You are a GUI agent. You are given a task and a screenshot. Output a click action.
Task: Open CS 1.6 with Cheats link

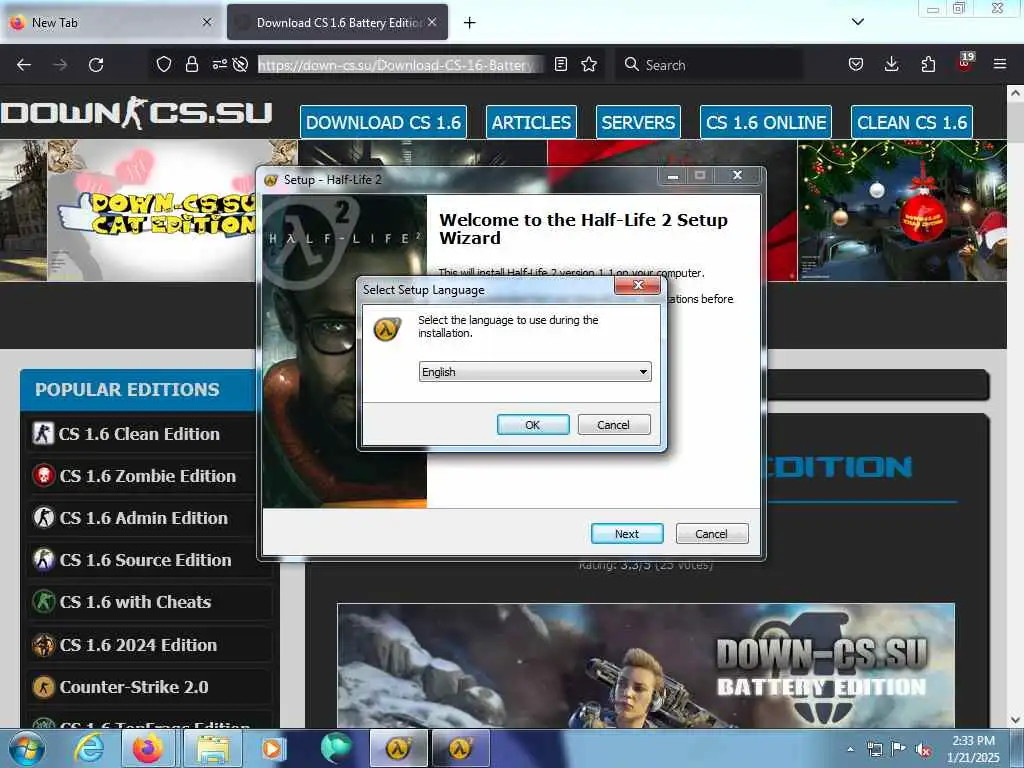pyautogui.click(x=135, y=602)
